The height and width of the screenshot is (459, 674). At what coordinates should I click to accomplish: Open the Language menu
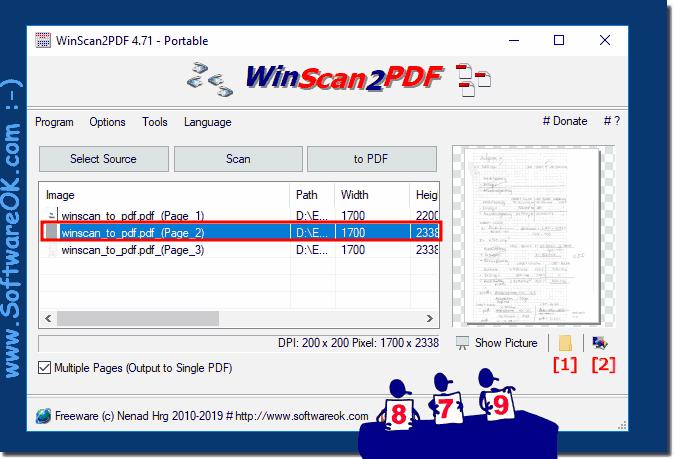(208, 122)
